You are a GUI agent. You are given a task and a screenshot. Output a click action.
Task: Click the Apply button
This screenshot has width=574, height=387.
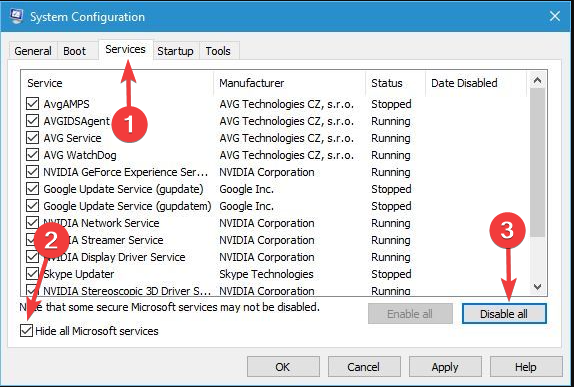point(445,367)
